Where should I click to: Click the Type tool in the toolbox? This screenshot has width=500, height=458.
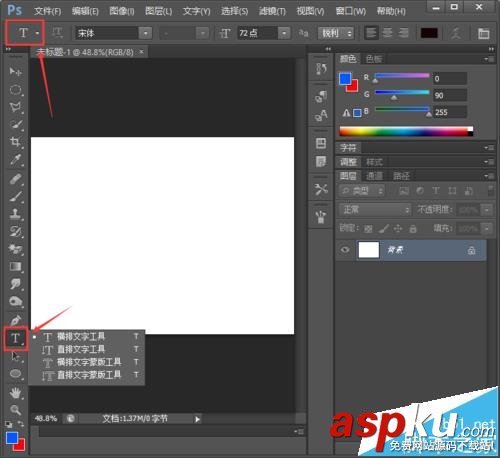point(15,338)
